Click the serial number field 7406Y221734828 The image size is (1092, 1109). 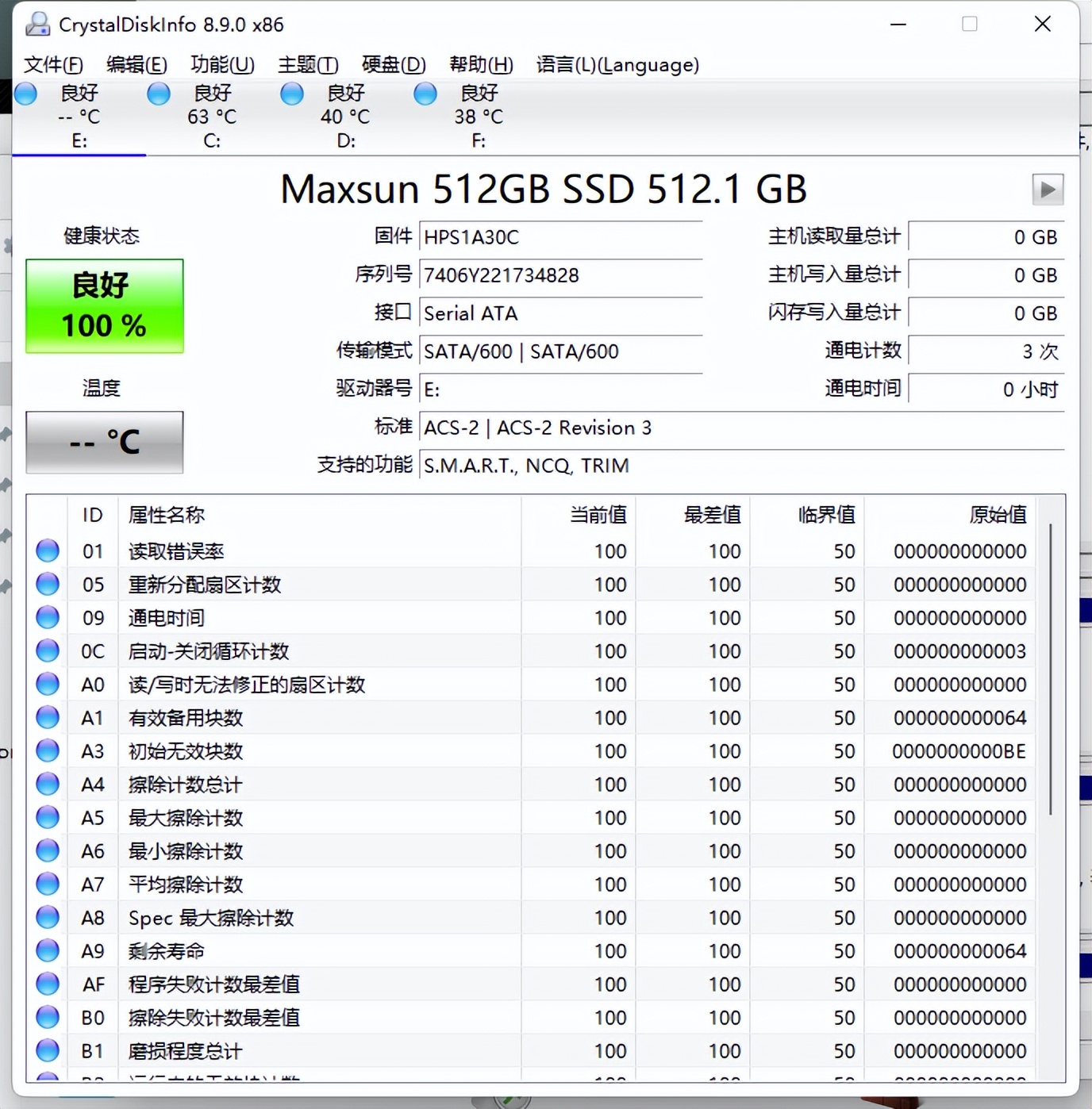click(x=561, y=275)
